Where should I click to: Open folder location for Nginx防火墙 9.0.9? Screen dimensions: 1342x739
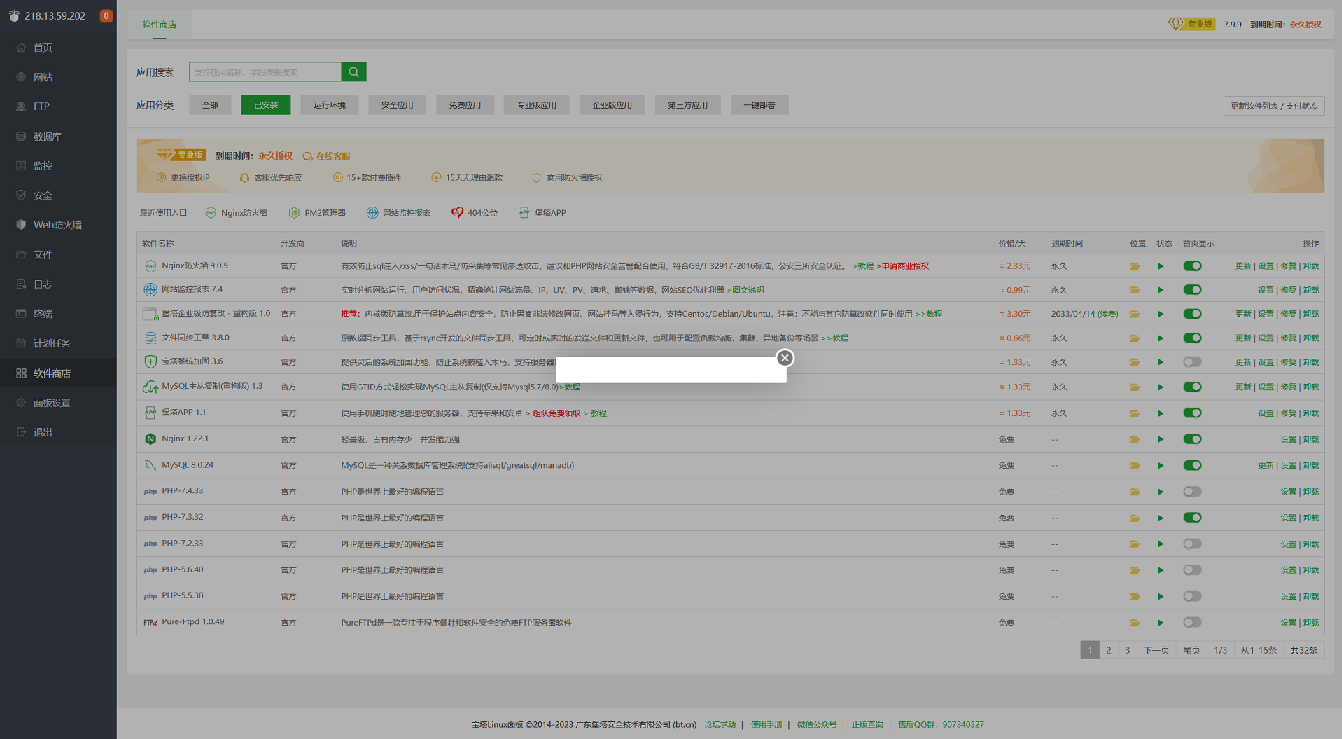coord(1135,266)
